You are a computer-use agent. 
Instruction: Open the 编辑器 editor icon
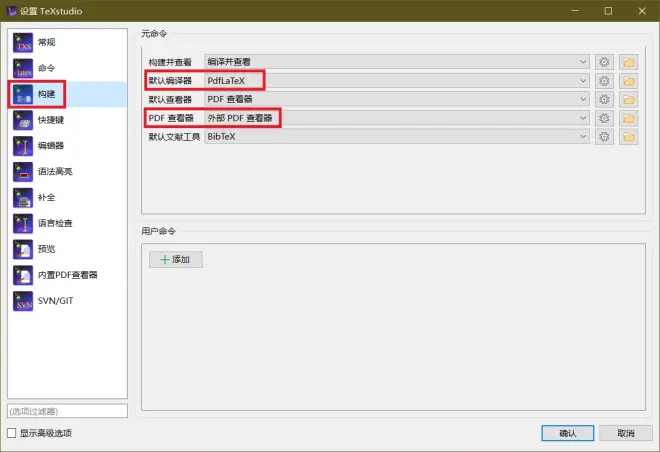23,146
